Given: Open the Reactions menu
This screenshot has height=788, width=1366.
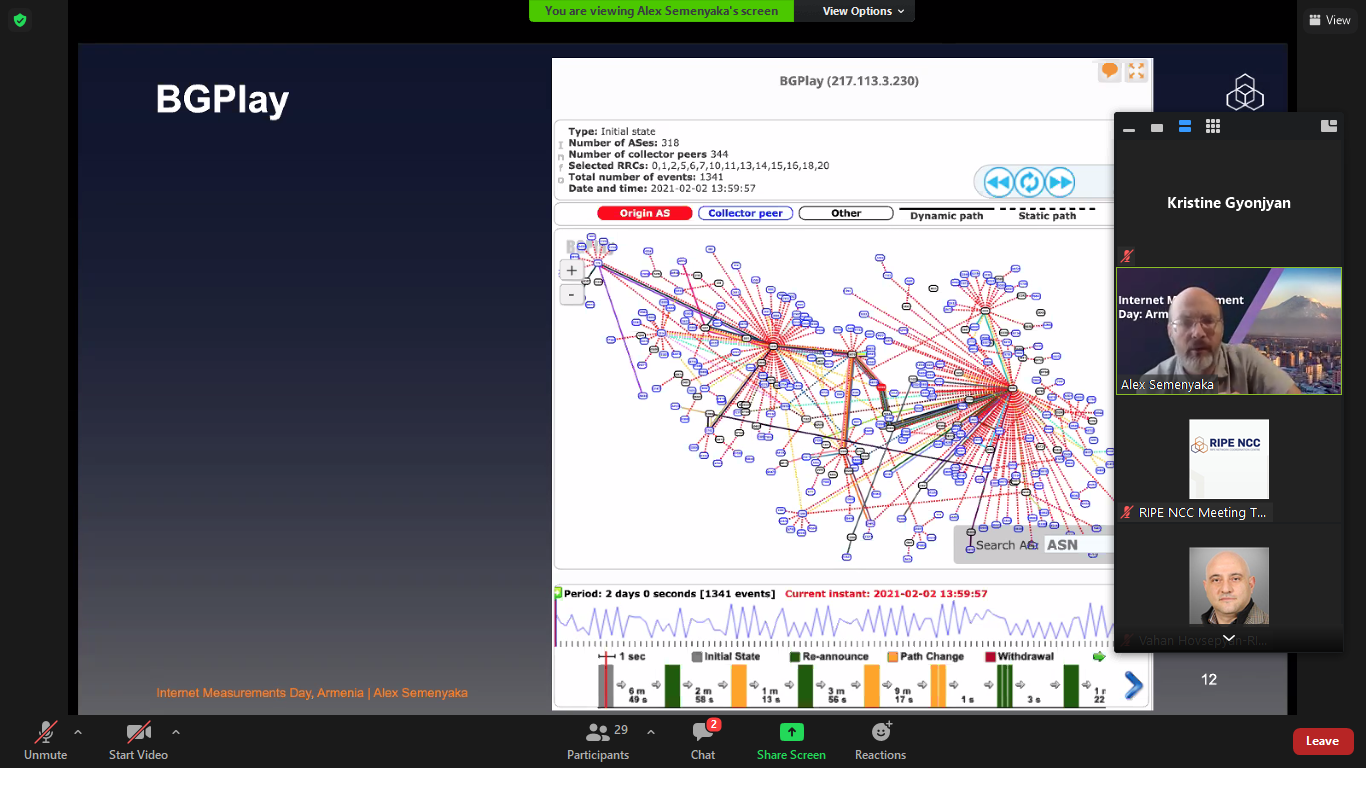Looking at the screenshot, I should point(880,742).
